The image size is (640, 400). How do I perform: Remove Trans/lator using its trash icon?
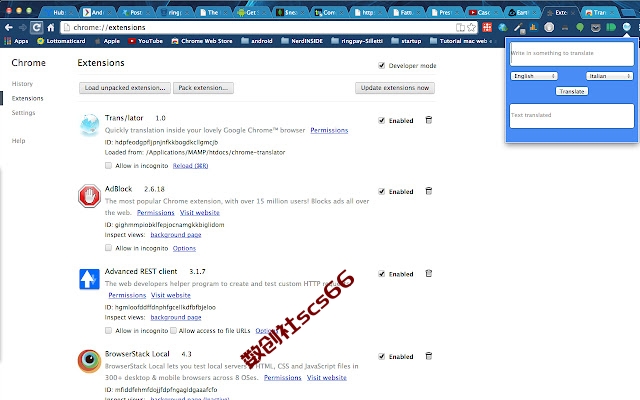pos(429,120)
